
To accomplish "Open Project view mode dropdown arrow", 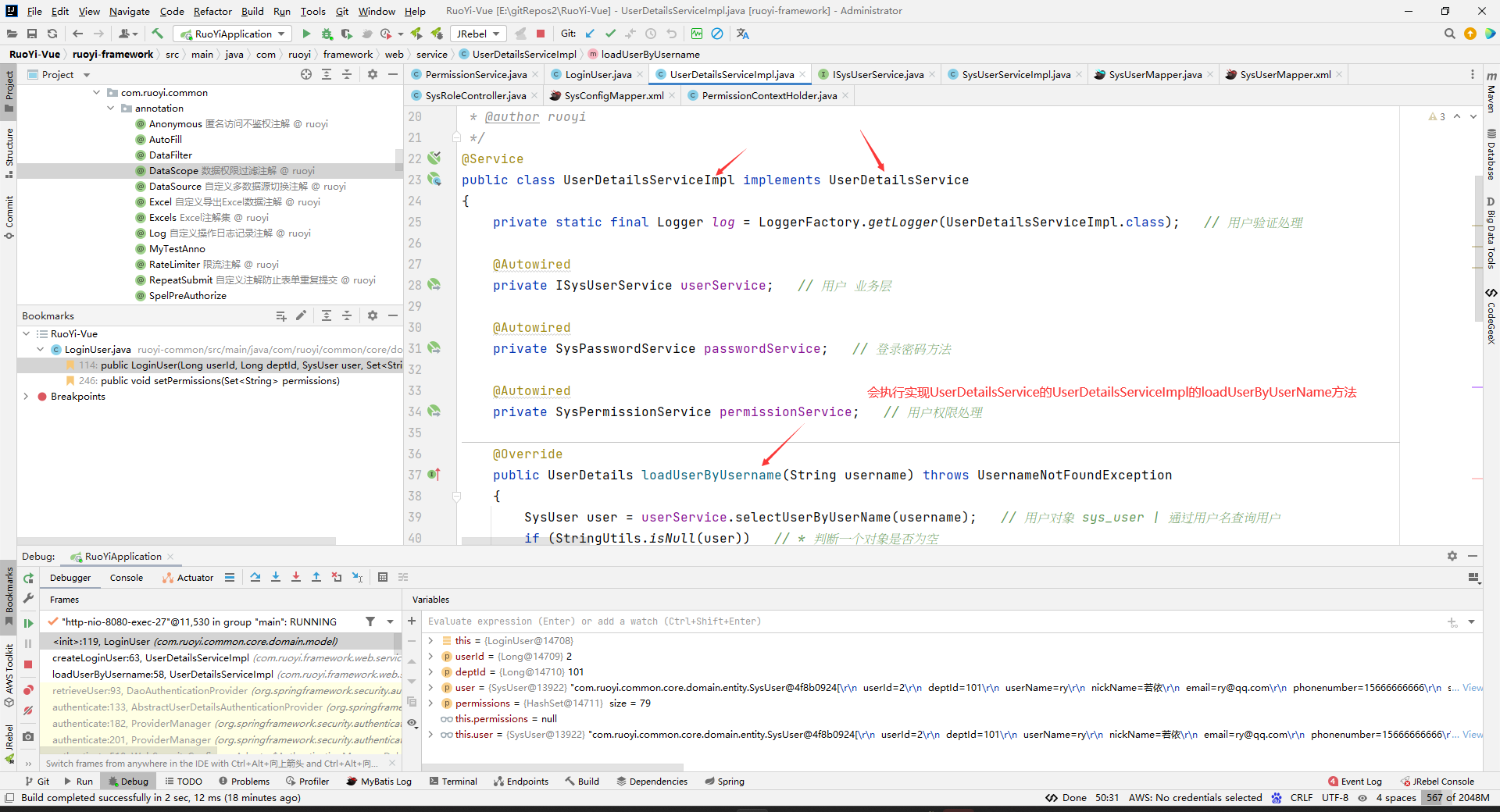I will click(87, 75).
